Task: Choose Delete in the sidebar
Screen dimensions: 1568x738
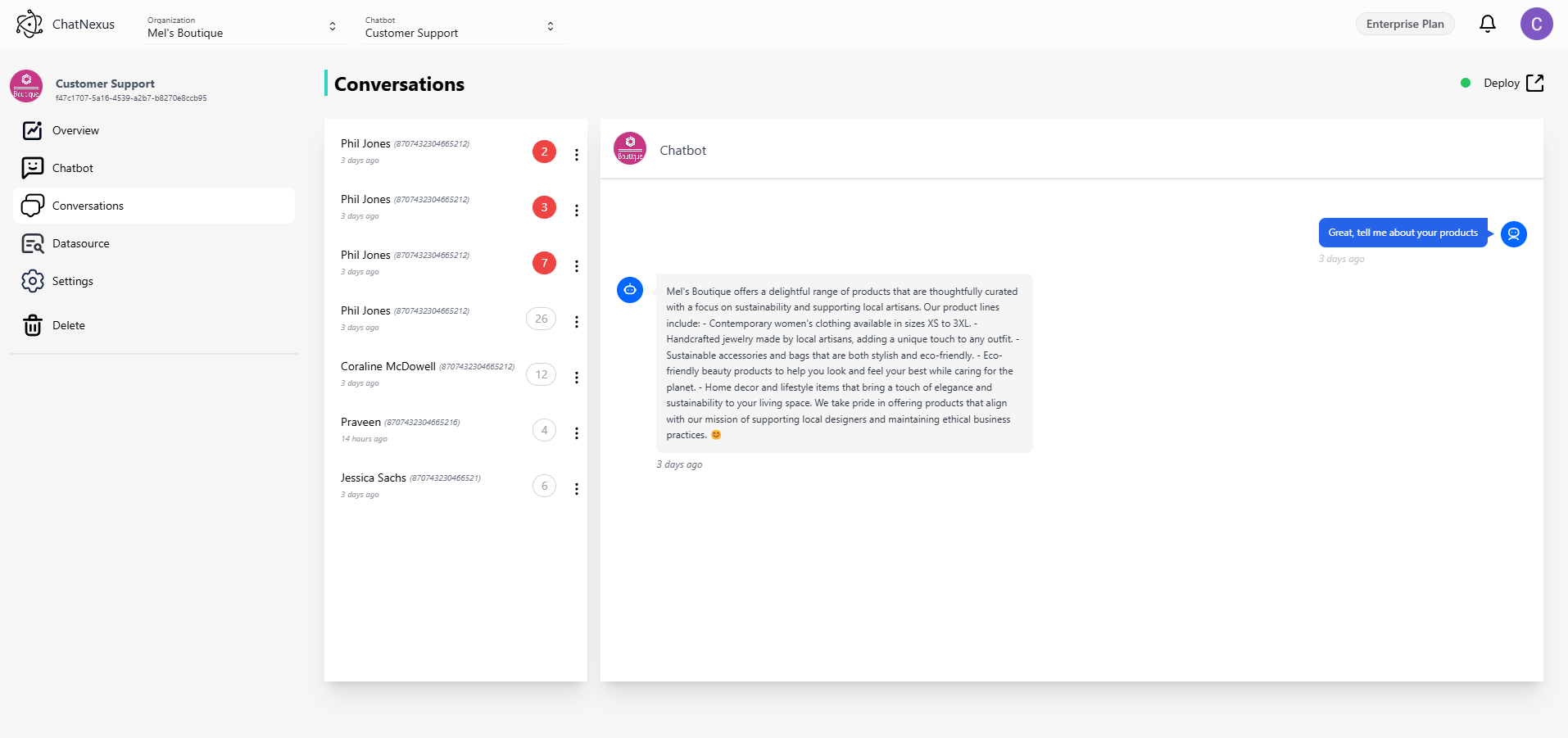Action: click(x=154, y=325)
